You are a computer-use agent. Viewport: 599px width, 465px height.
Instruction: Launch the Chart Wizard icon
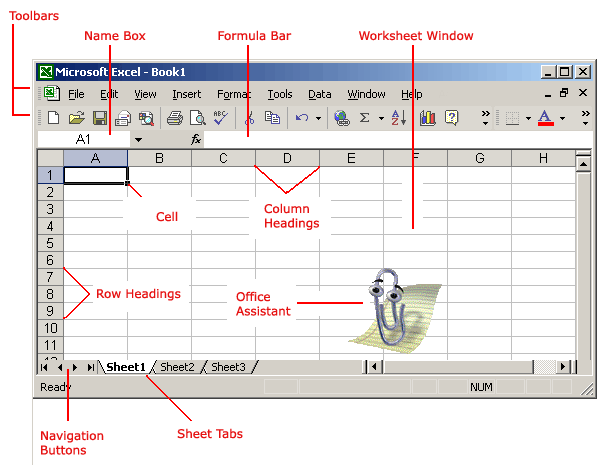click(x=427, y=118)
